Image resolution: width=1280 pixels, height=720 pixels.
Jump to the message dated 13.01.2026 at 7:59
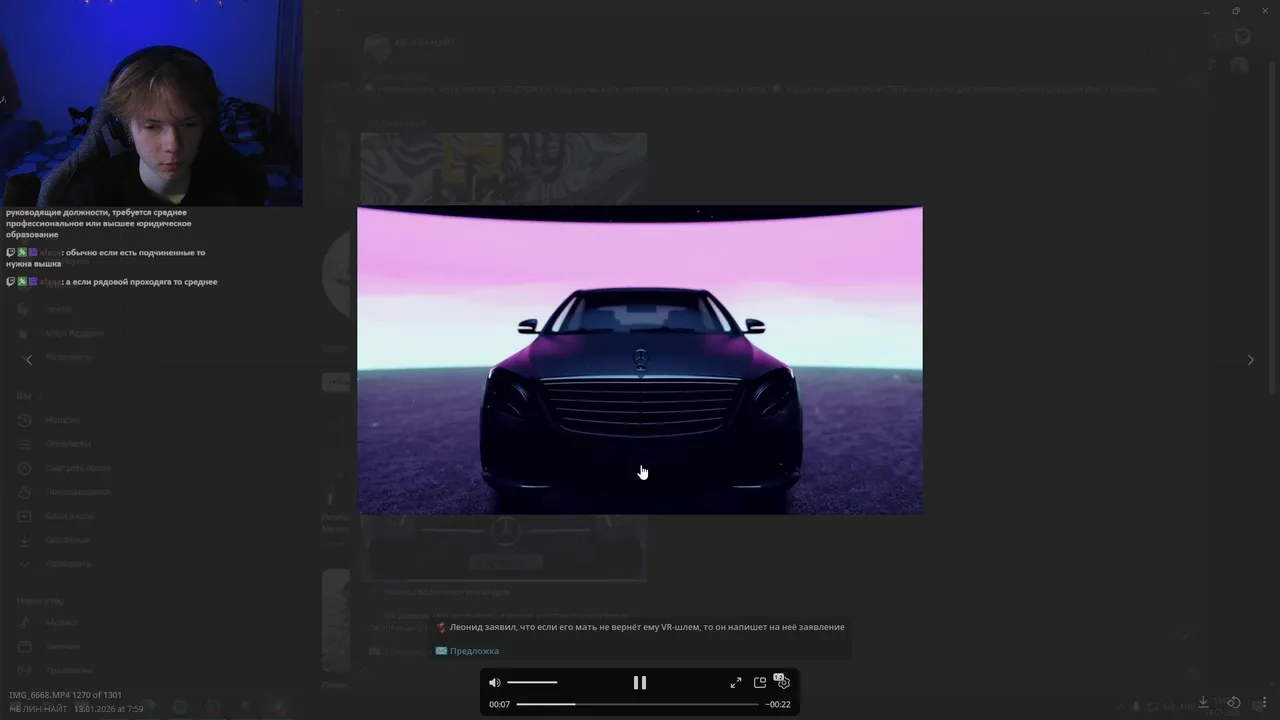point(108,709)
